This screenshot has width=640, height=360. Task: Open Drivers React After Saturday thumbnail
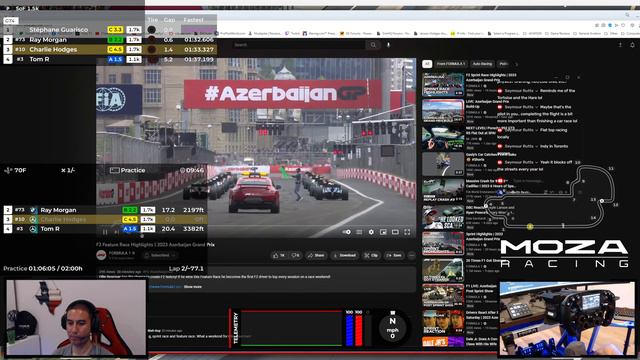[443, 322]
